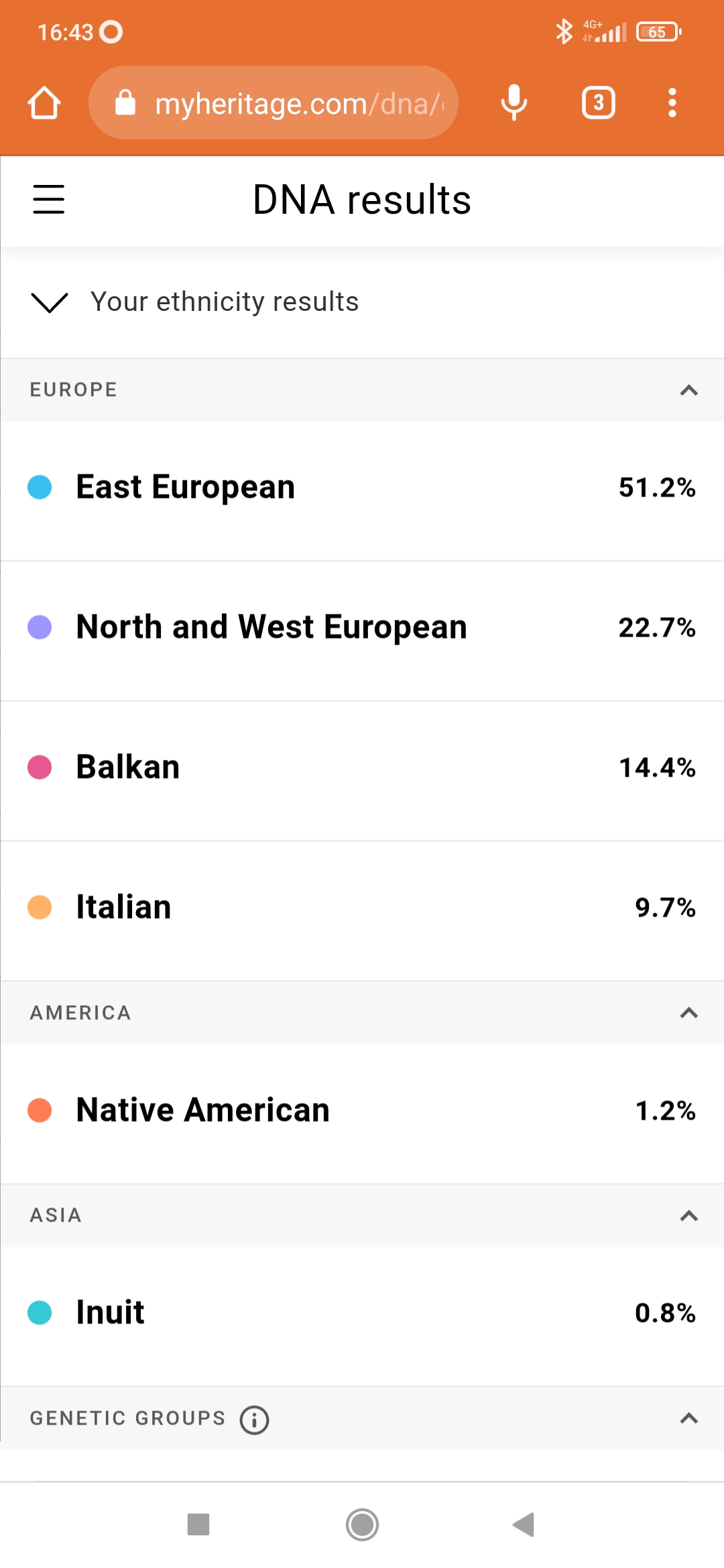Image resolution: width=724 pixels, height=1568 pixels.
Task: Activate the voice search microphone
Action: click(x=514, y=103)
